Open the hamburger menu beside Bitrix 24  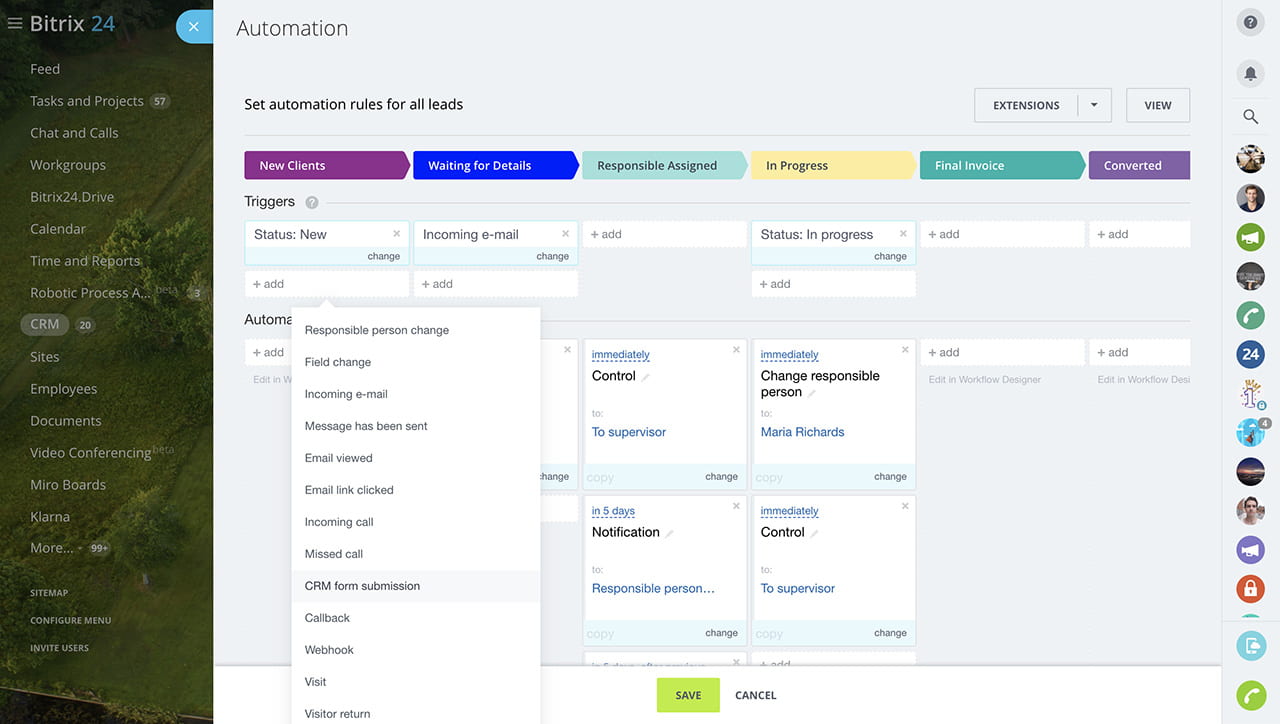(x=15, y=24)
